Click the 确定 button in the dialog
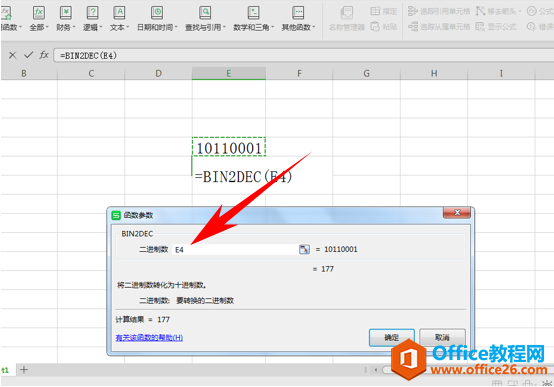 coord(391,338)
